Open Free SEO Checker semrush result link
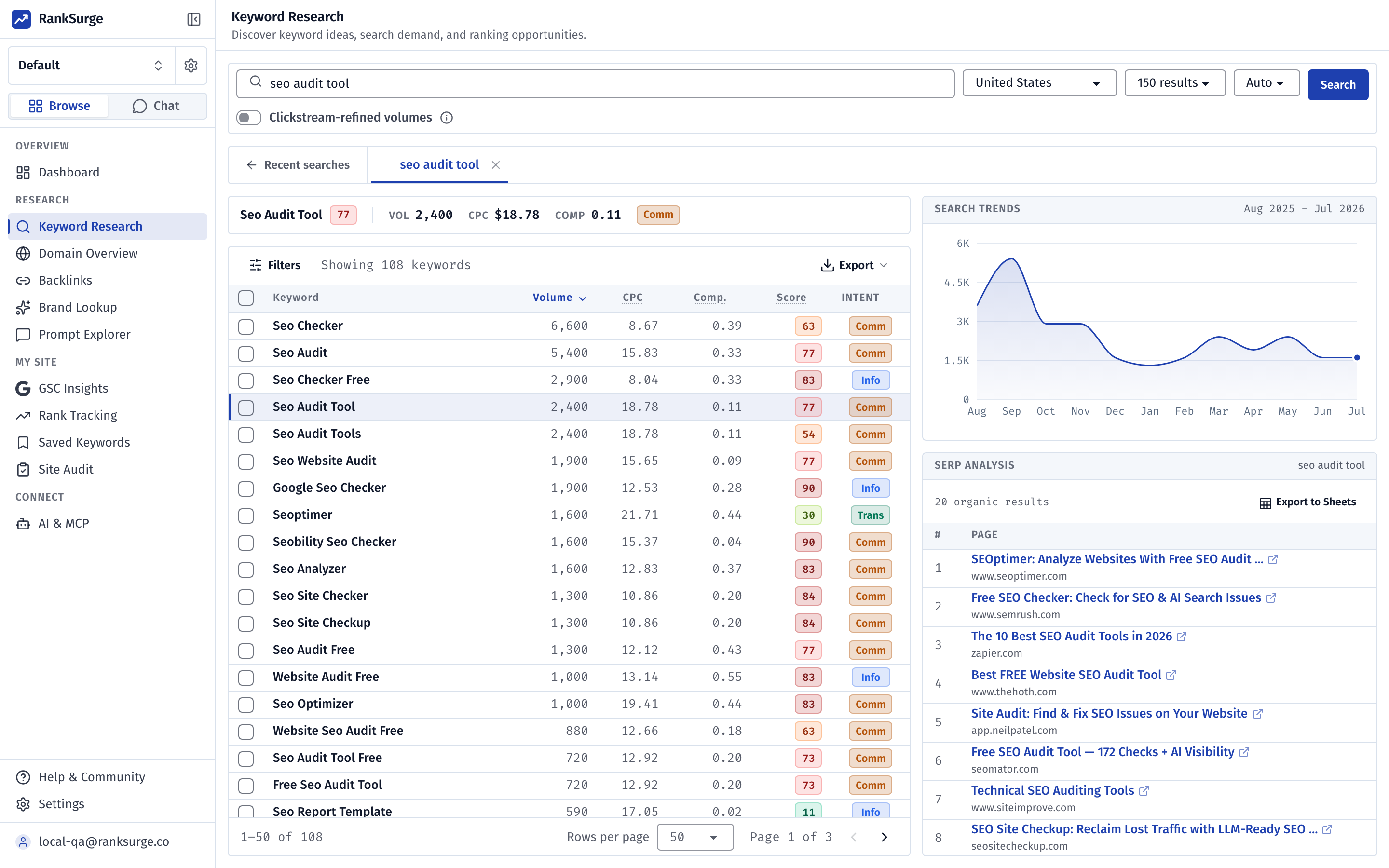This screenshot has width=1389, height=868. pyautogui.click(x=1116, y=597)
